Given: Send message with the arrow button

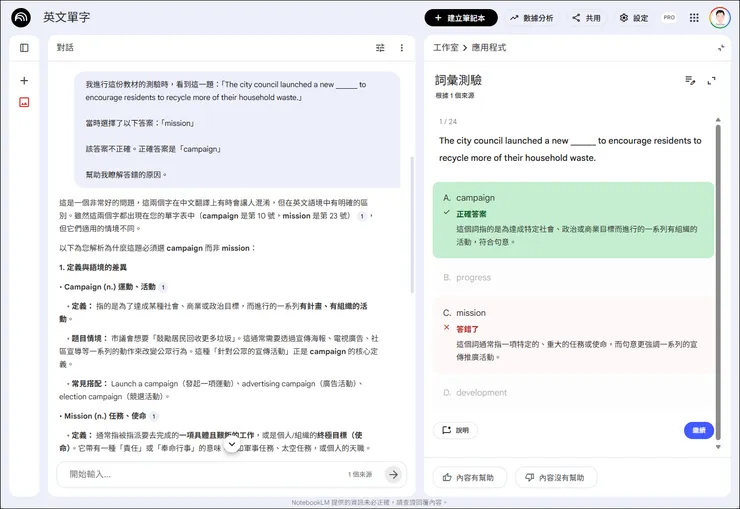Looking at the screenshot, I should [393, 474].
